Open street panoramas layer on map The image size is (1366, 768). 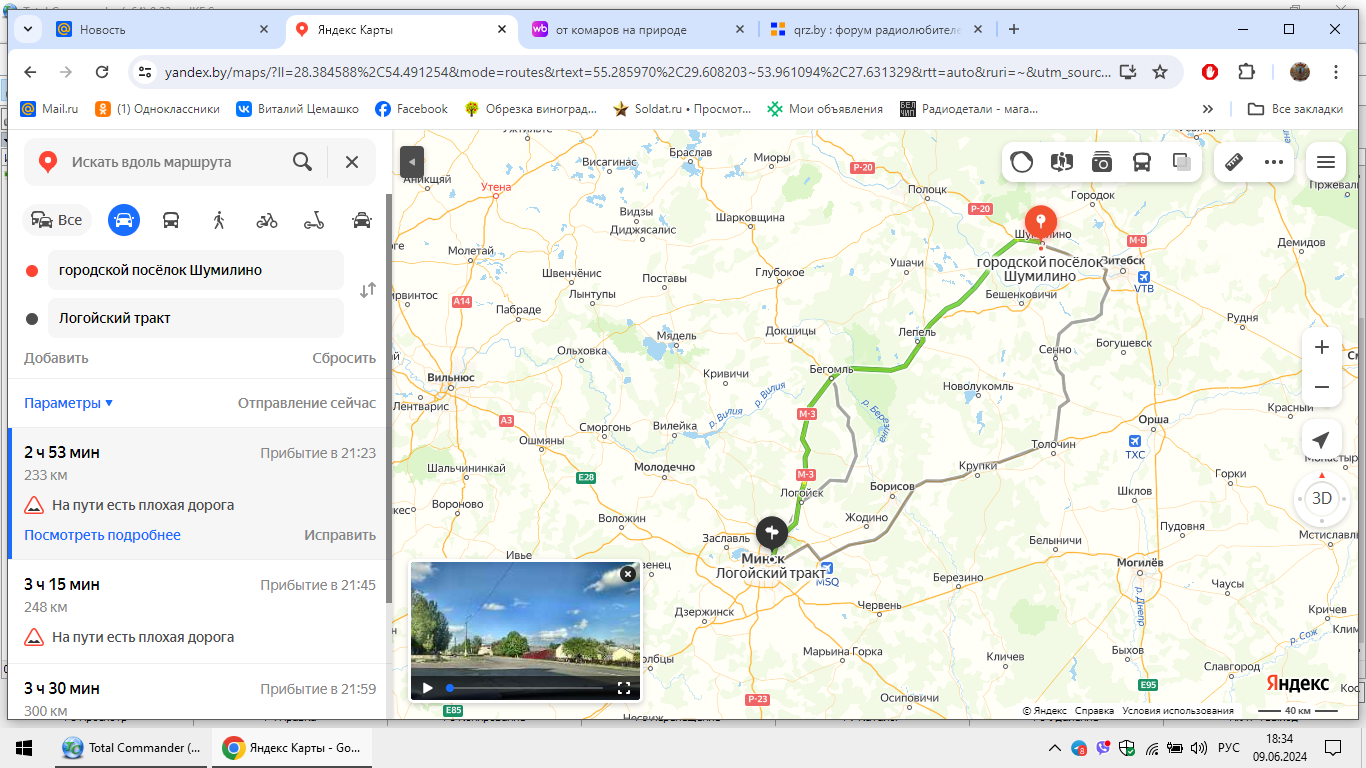1061,162
